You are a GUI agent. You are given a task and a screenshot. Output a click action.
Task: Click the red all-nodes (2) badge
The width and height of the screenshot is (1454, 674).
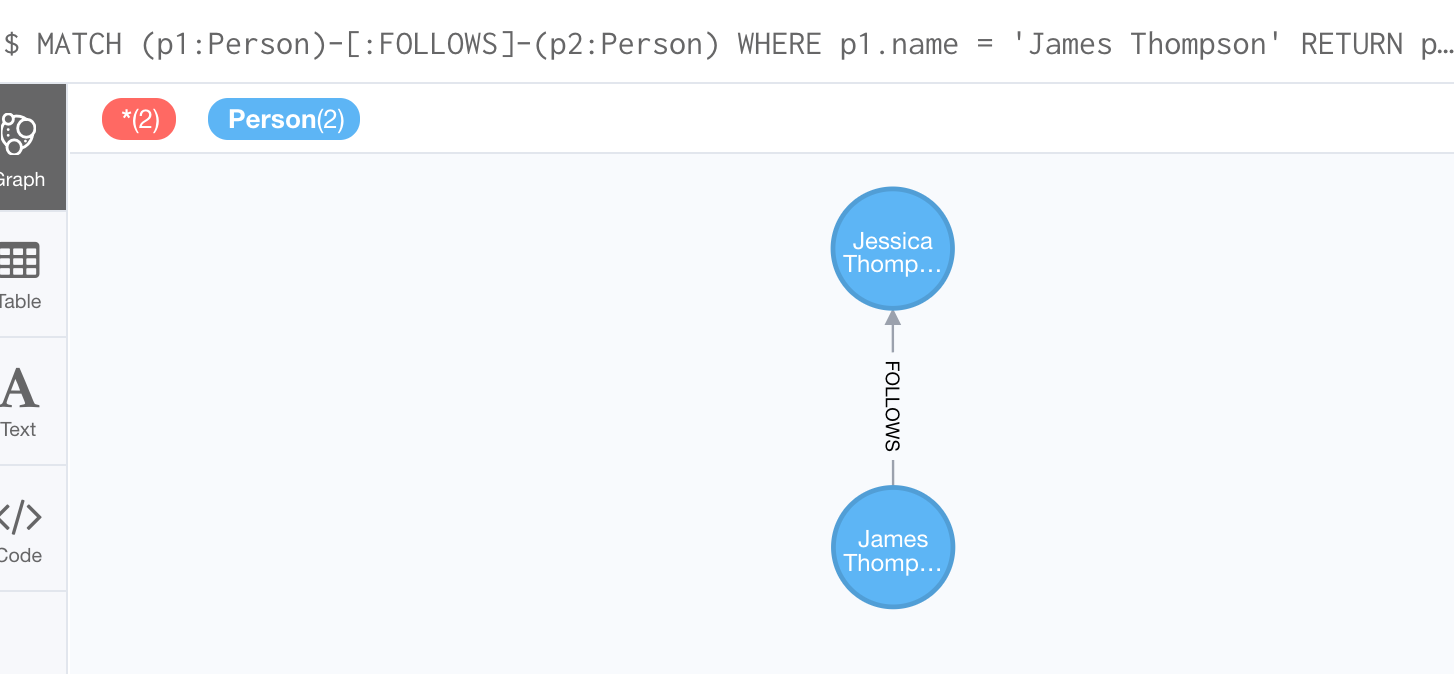[139, 119]
